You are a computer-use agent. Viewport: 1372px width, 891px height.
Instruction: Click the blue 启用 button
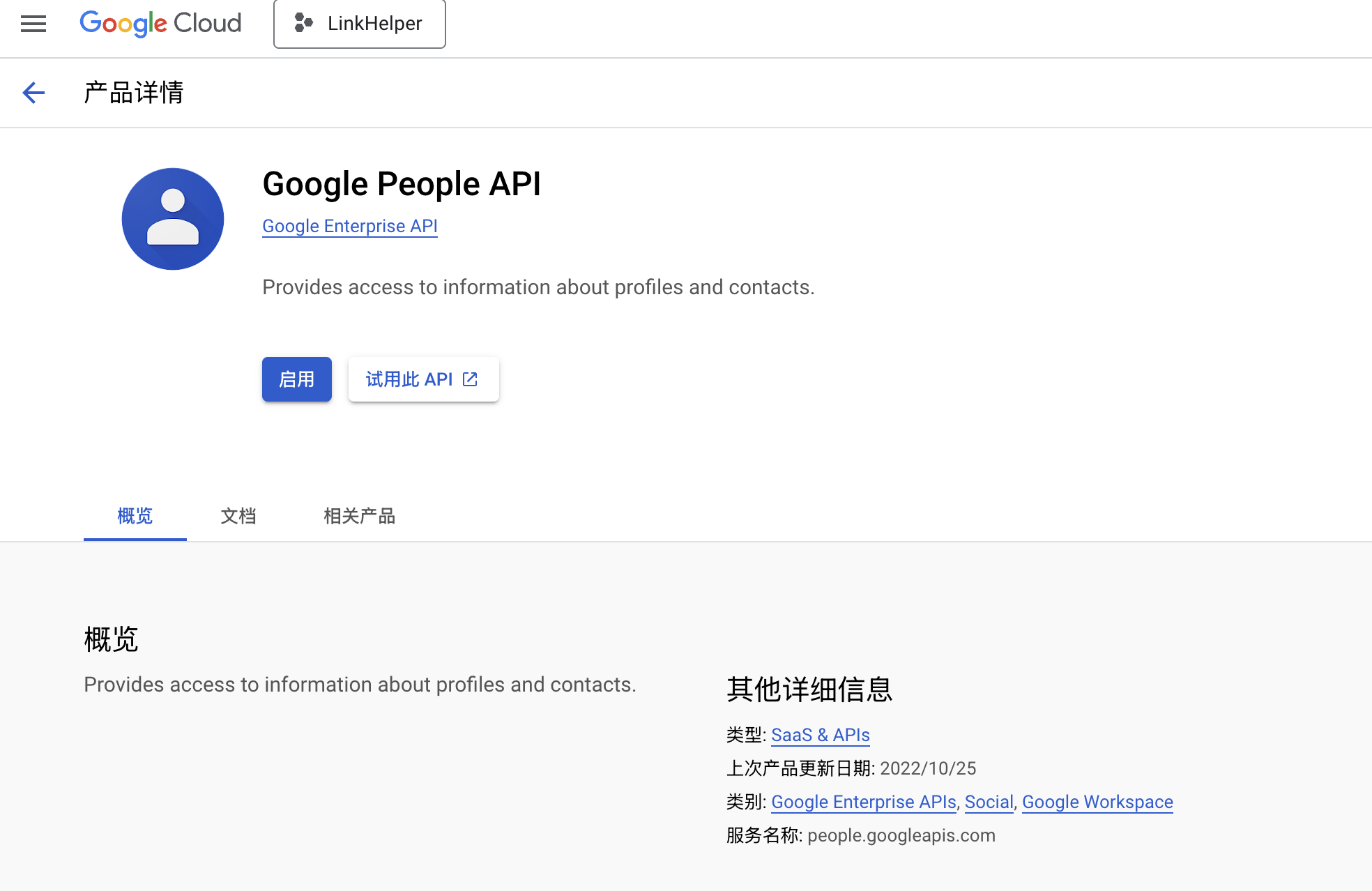point(297,379)
